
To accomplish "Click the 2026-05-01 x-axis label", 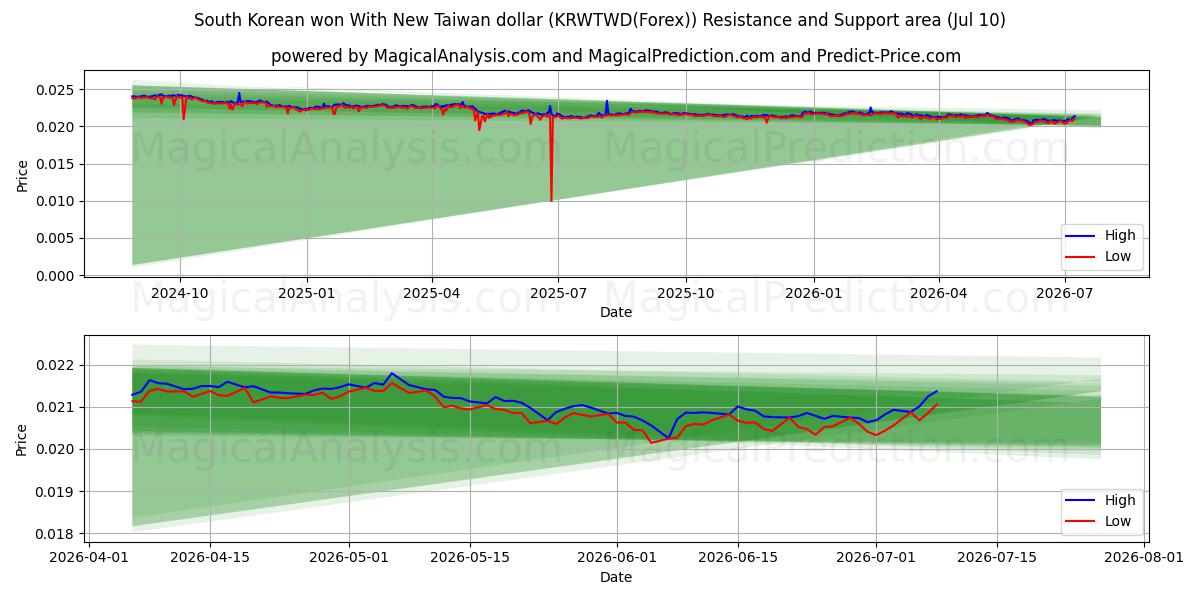I will tap(350, 557).
